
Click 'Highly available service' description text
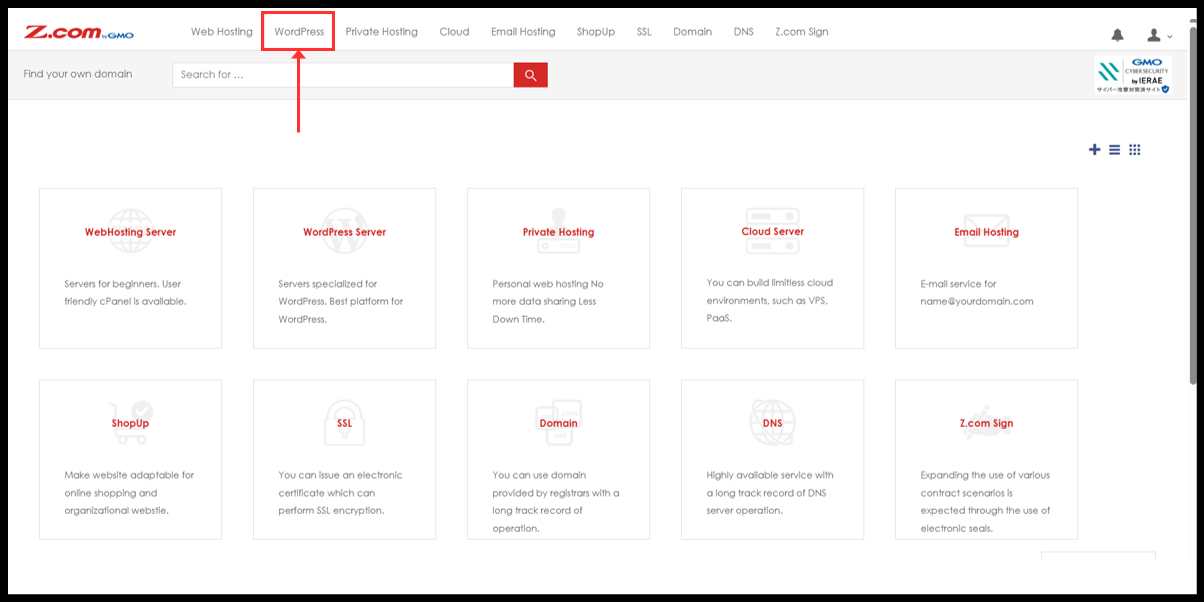coord(770,492)
